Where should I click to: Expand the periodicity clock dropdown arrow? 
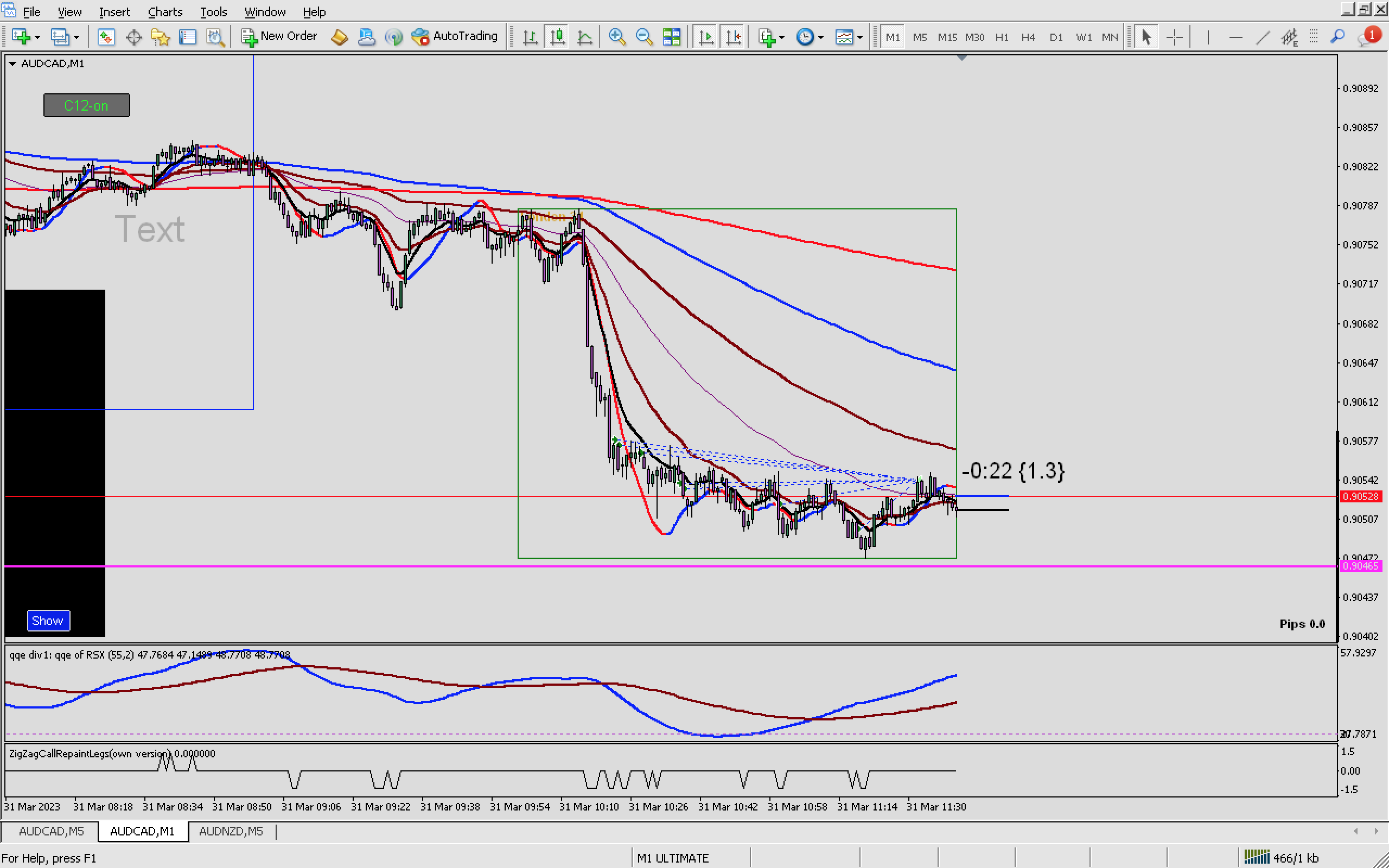[x=821, y=37]
